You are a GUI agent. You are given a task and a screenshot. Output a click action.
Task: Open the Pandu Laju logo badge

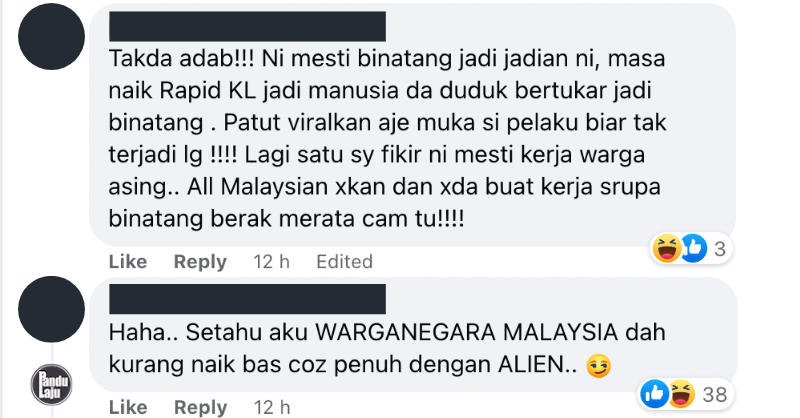[x=51, y=384]
